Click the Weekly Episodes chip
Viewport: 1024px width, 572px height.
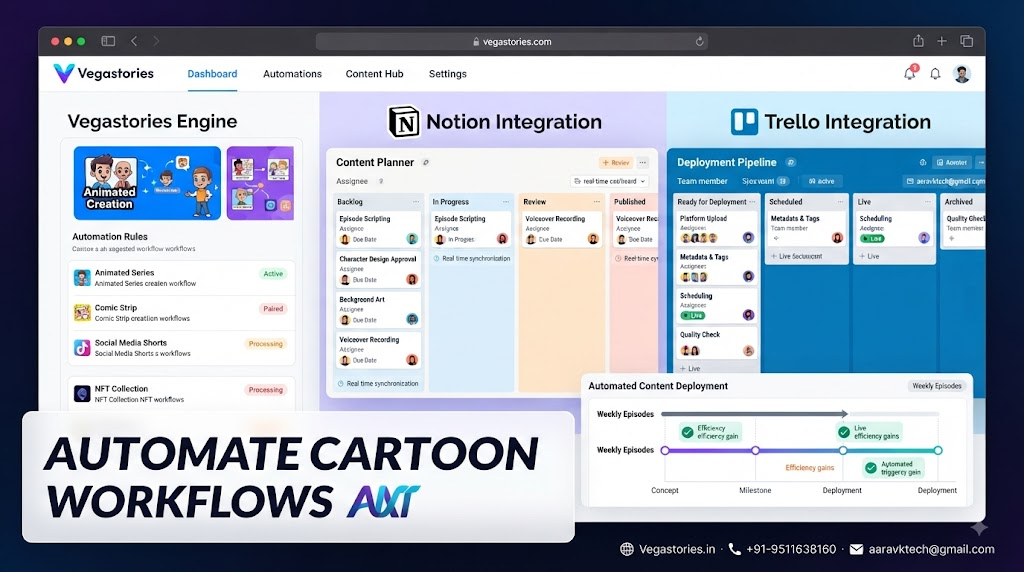[936, 386]
